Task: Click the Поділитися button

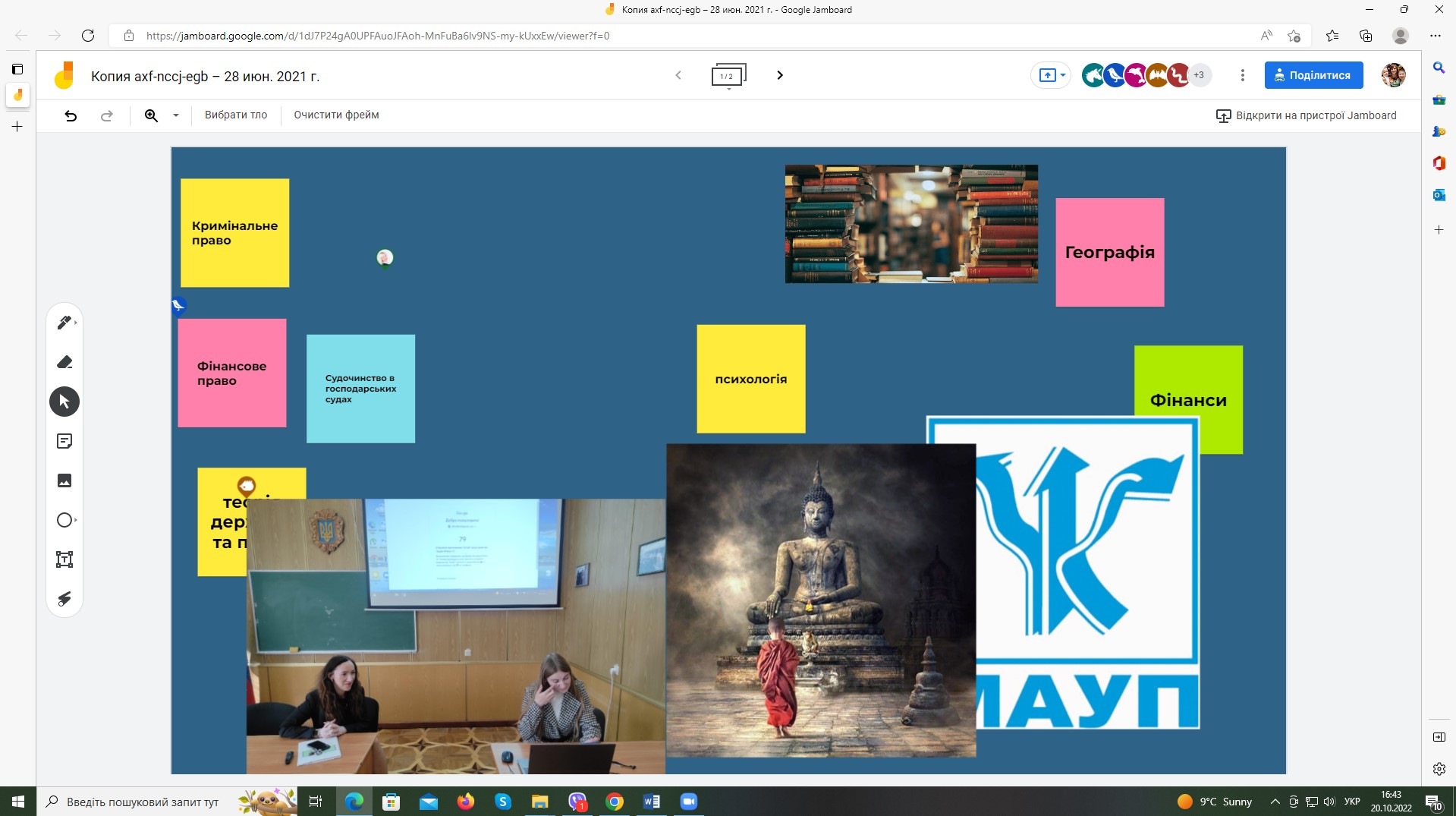Action: click(x=1313, y=75)
